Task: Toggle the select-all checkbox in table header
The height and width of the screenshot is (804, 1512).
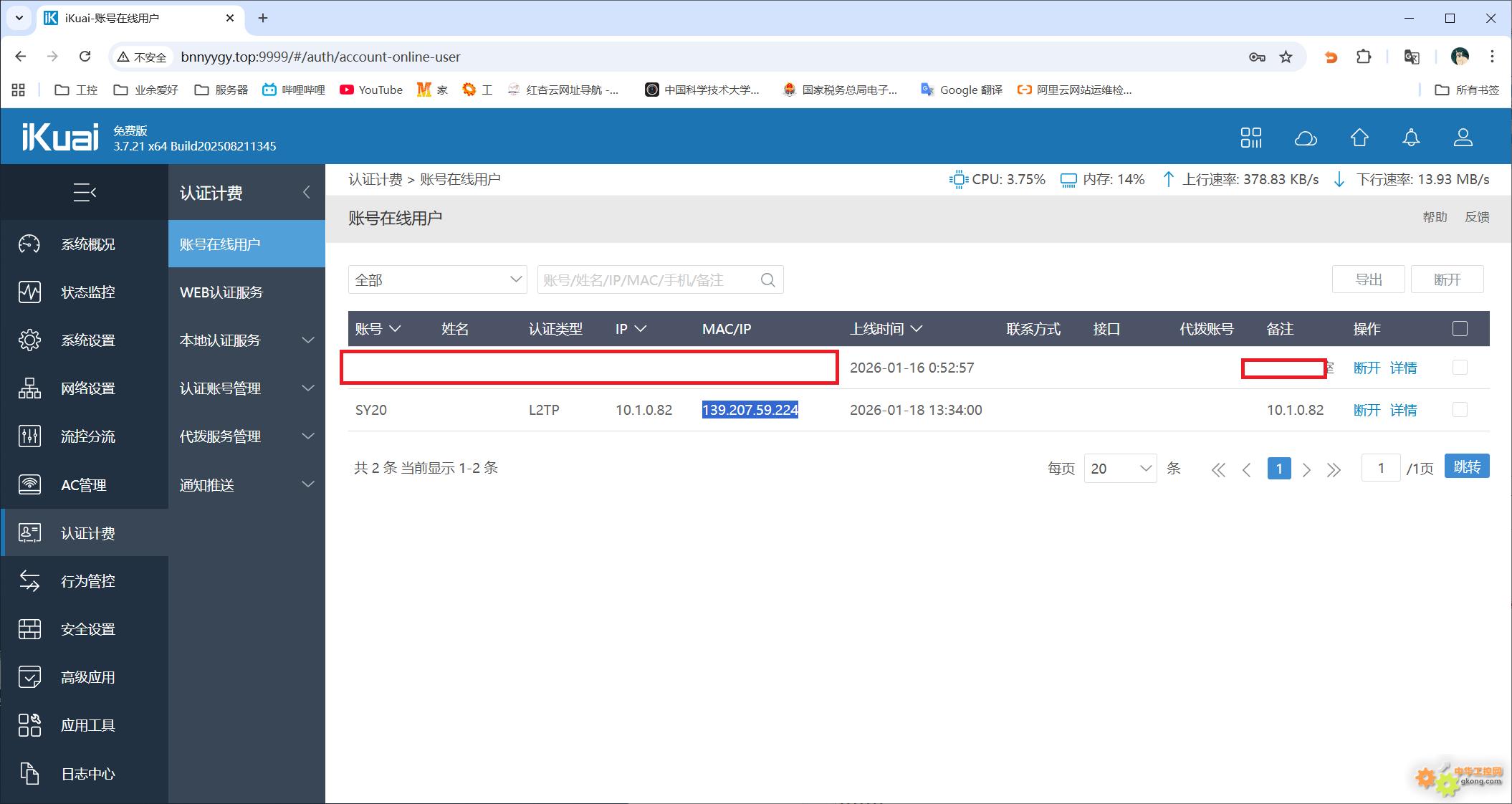Action: (1460, 329)
